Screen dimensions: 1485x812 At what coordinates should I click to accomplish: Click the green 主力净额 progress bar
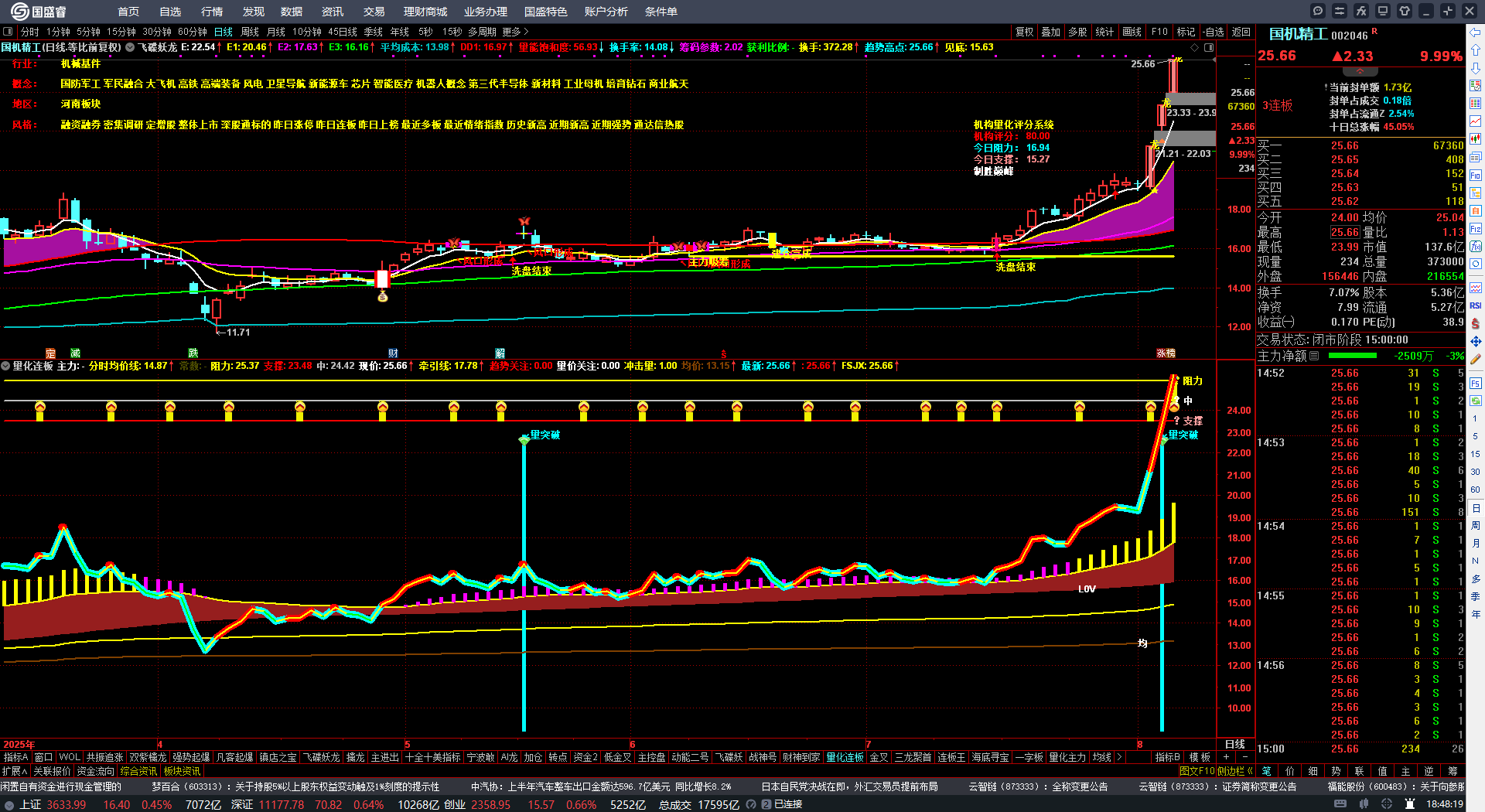pyautogui.click(x=1353, y=356)
